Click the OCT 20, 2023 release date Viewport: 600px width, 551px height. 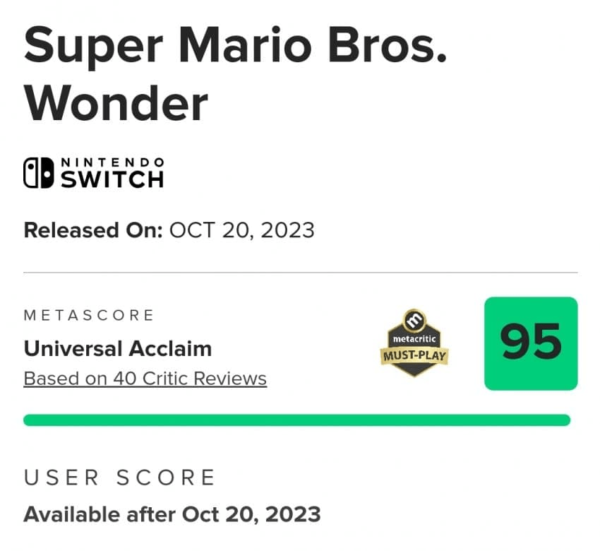tap(242, 231)
